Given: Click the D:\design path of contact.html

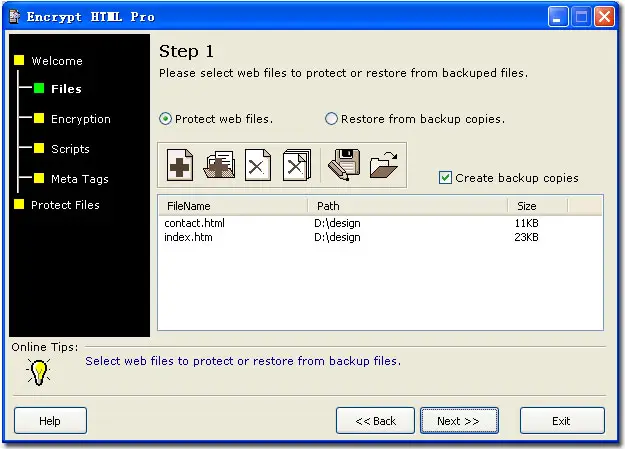Looking at the screenshot, I should (x=337, y=223).
